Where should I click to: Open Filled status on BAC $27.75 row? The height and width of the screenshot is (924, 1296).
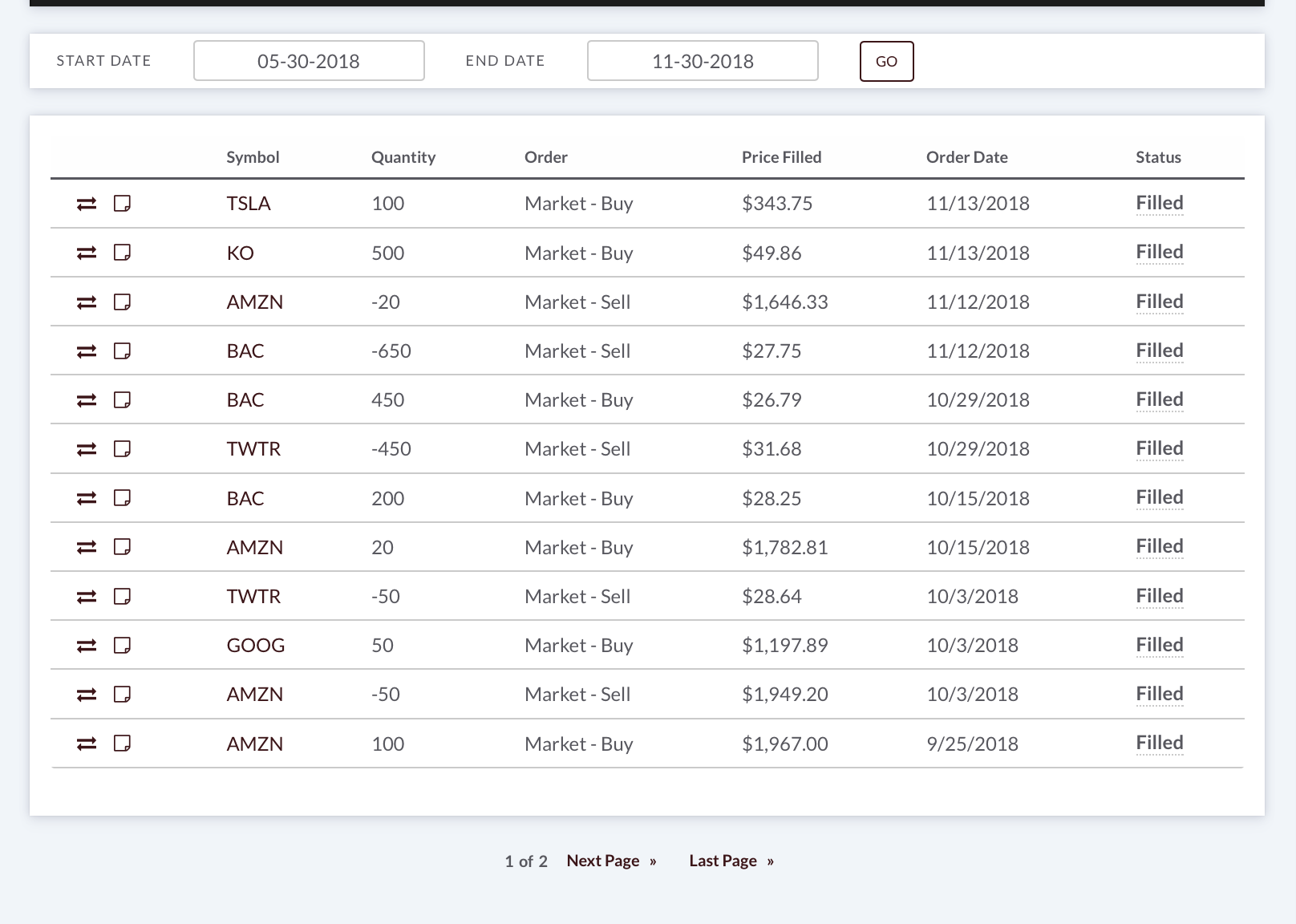click(1160, 350)
